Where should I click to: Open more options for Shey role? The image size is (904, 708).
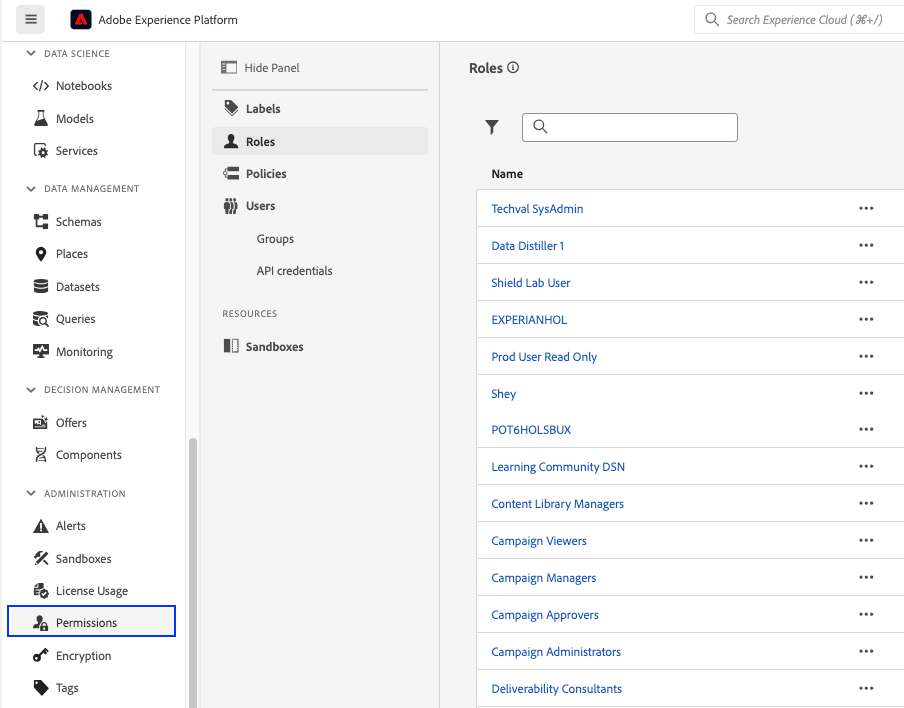click(866, 393)
